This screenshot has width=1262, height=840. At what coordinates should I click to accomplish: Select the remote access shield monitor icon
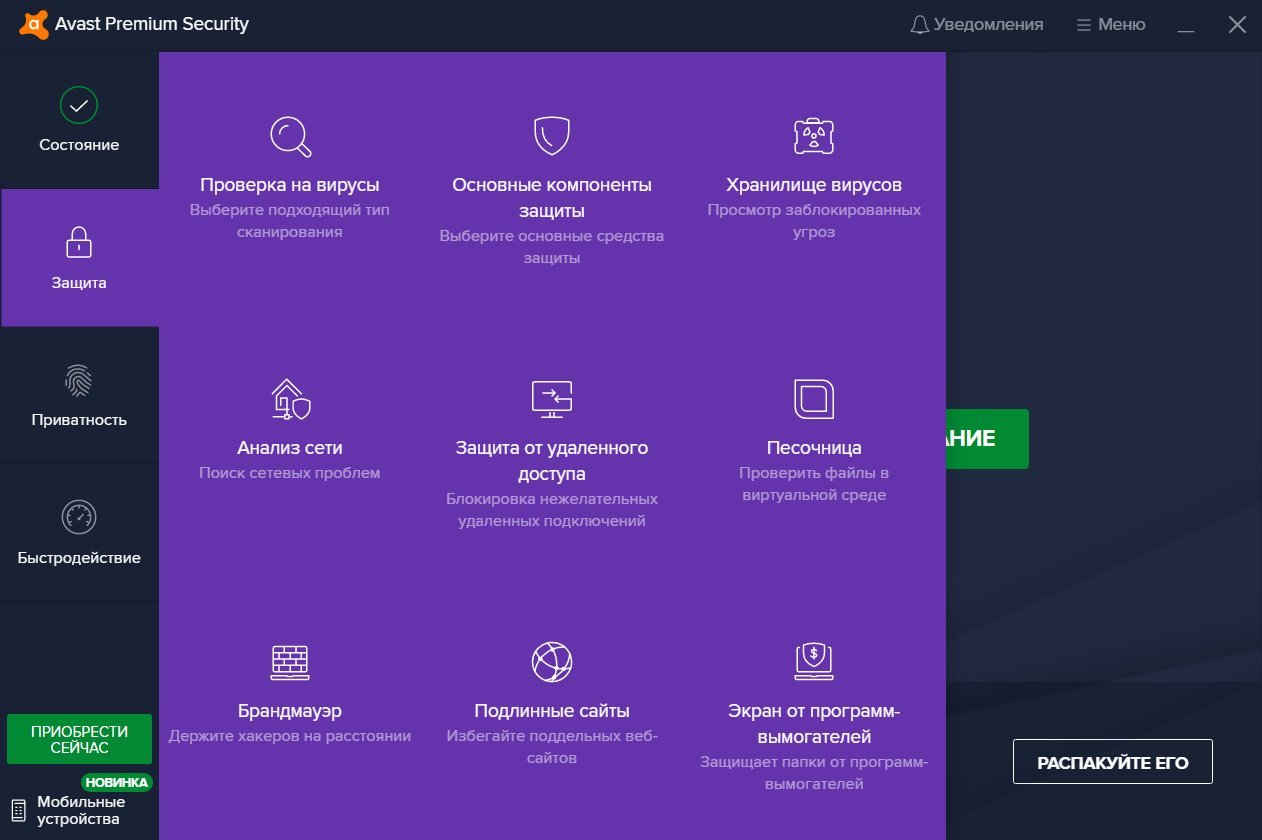552,398
